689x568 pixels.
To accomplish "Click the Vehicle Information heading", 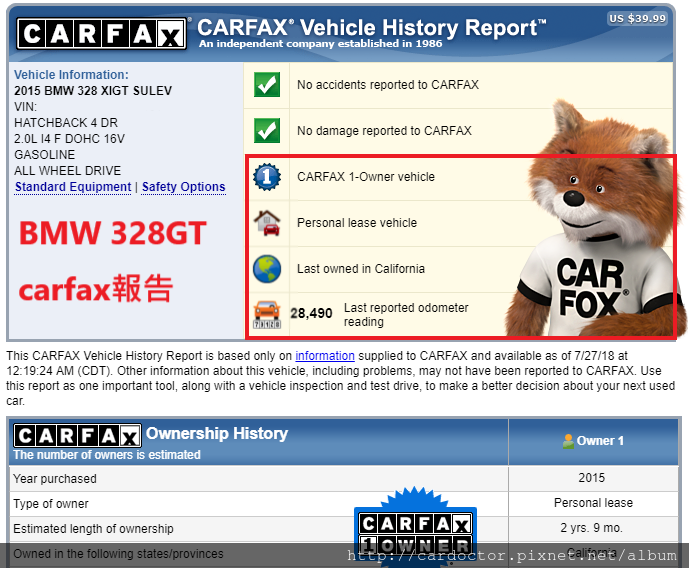I will [71, 75].
